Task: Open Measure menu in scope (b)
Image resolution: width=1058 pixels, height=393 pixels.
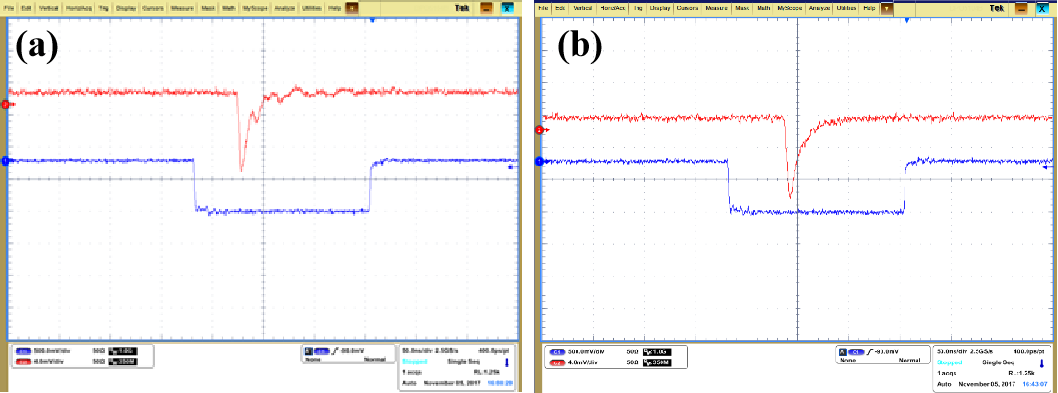Action: pos(717,8)
